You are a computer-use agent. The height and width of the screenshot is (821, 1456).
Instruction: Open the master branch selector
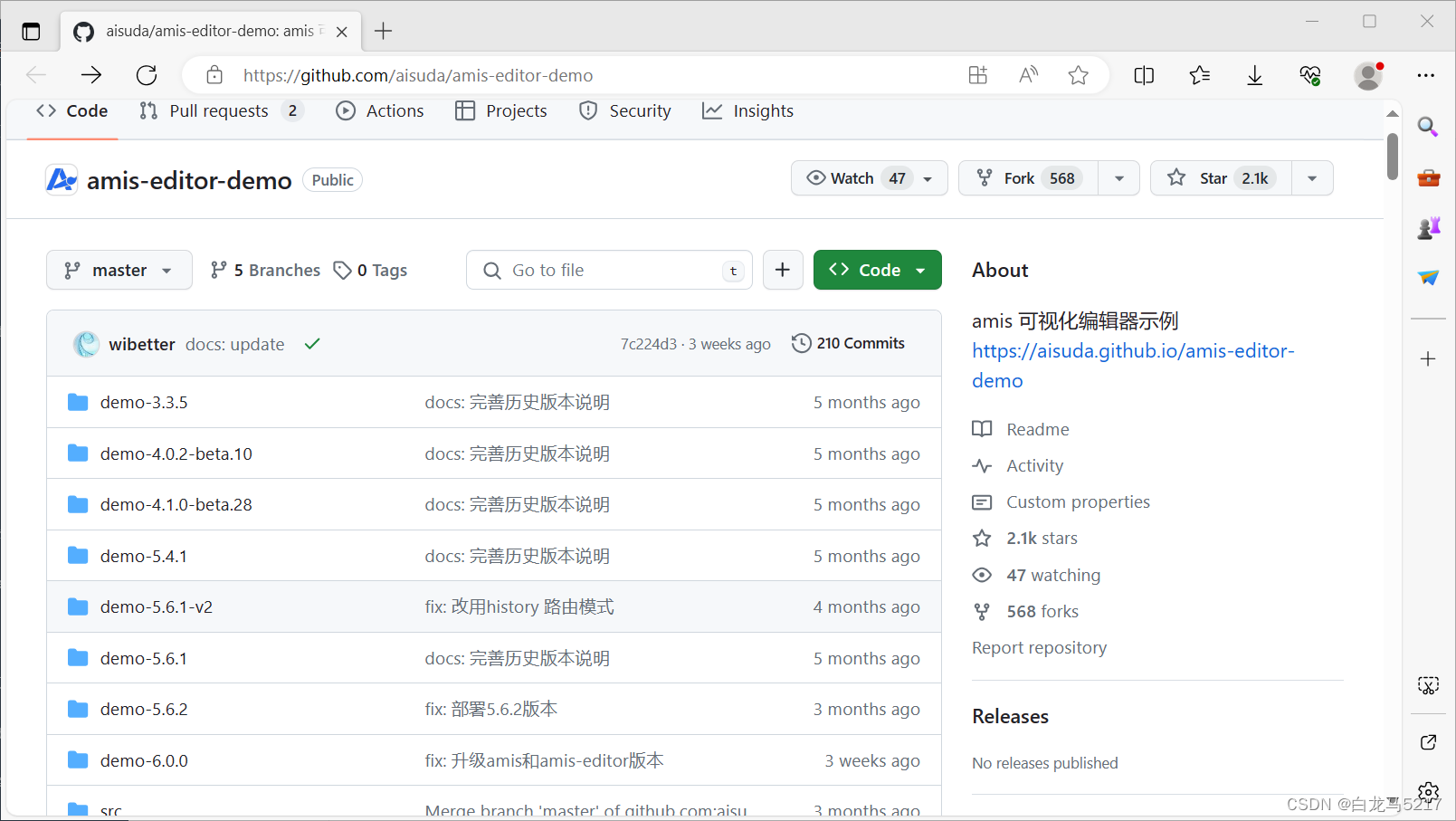point(119,270)
